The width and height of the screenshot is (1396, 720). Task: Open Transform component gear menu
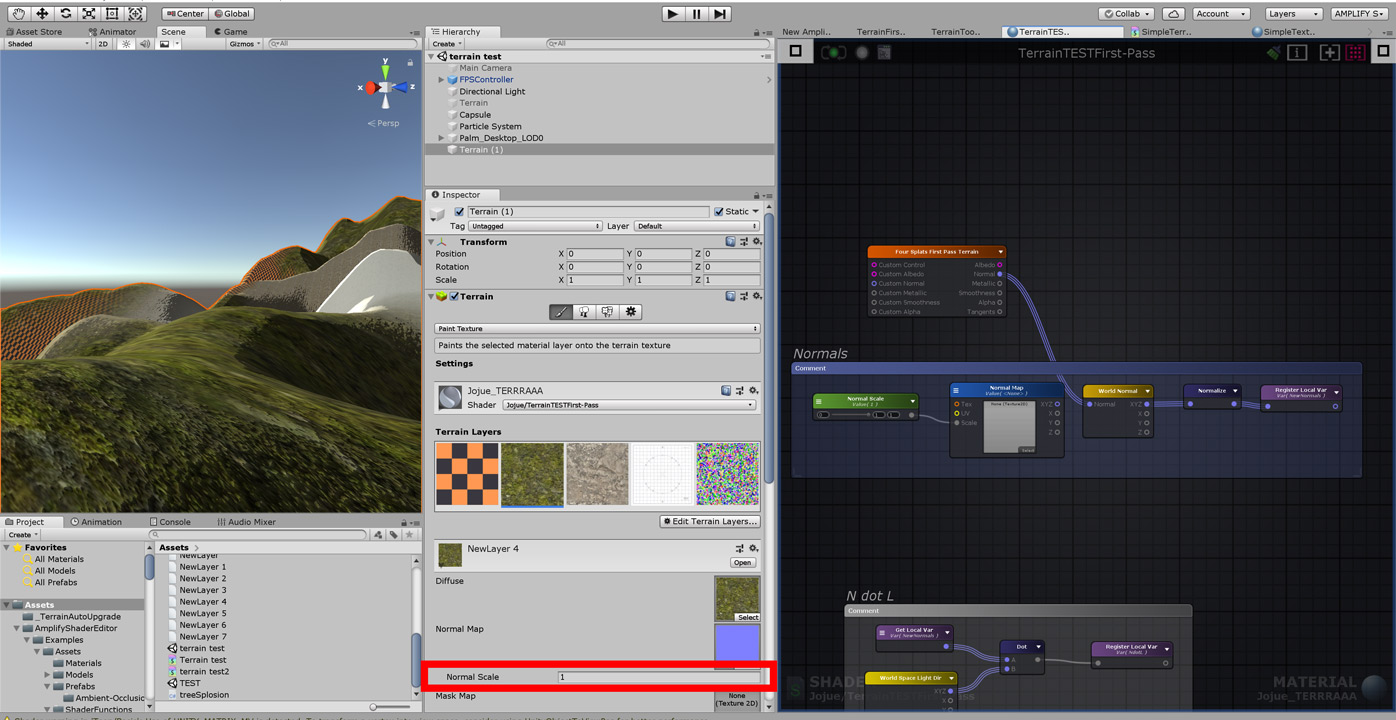click(756, 242)
